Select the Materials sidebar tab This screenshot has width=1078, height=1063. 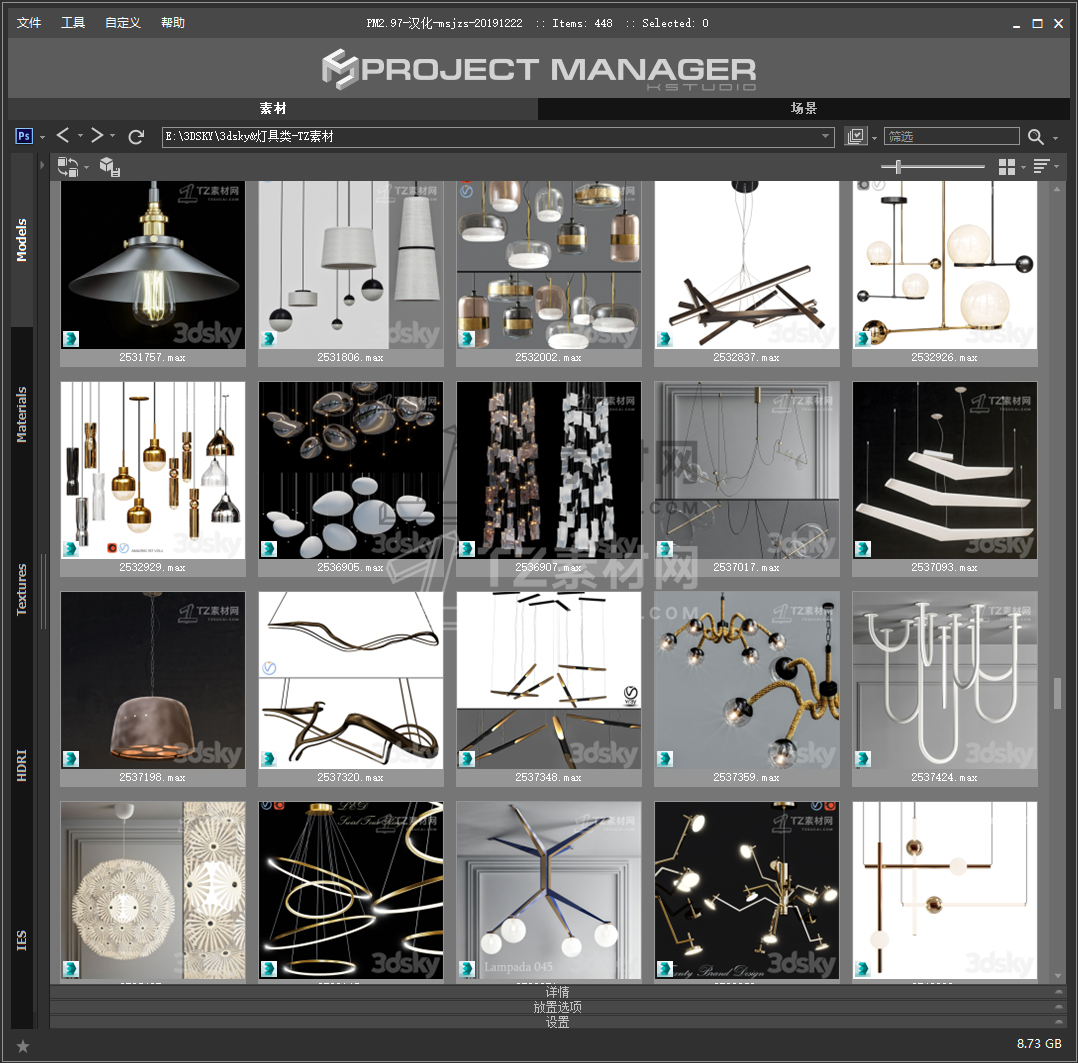click(22, 415)
